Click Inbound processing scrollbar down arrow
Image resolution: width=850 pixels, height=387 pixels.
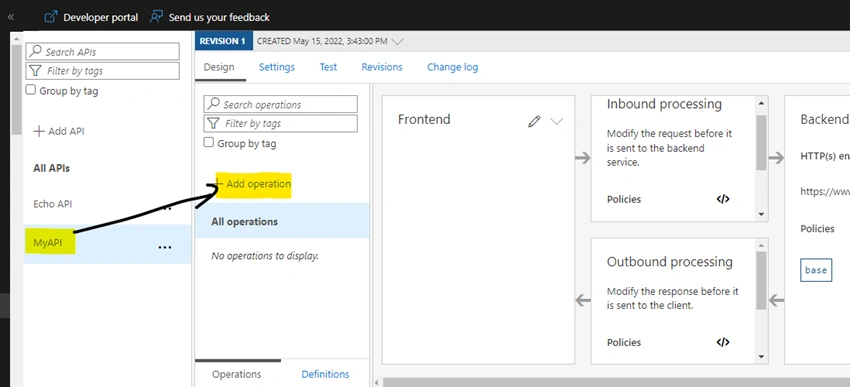762,214
